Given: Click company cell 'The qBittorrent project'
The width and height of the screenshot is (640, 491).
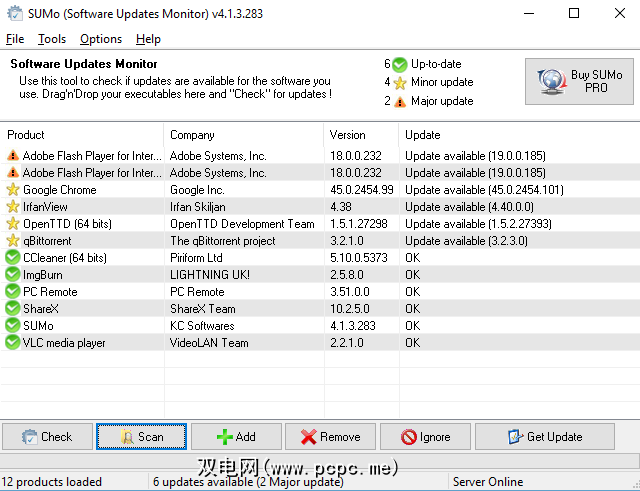Looking at the screenshot, I should pos(223,241).
